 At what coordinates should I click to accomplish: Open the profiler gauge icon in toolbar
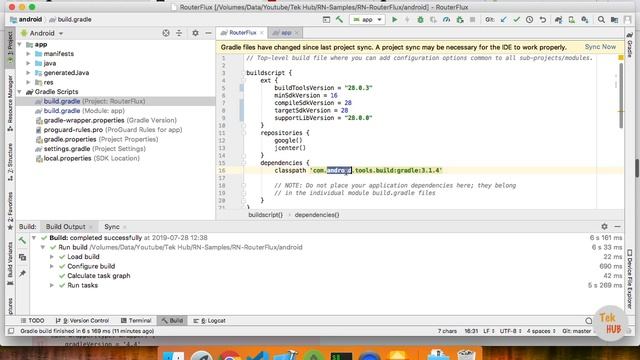point(447,20)
